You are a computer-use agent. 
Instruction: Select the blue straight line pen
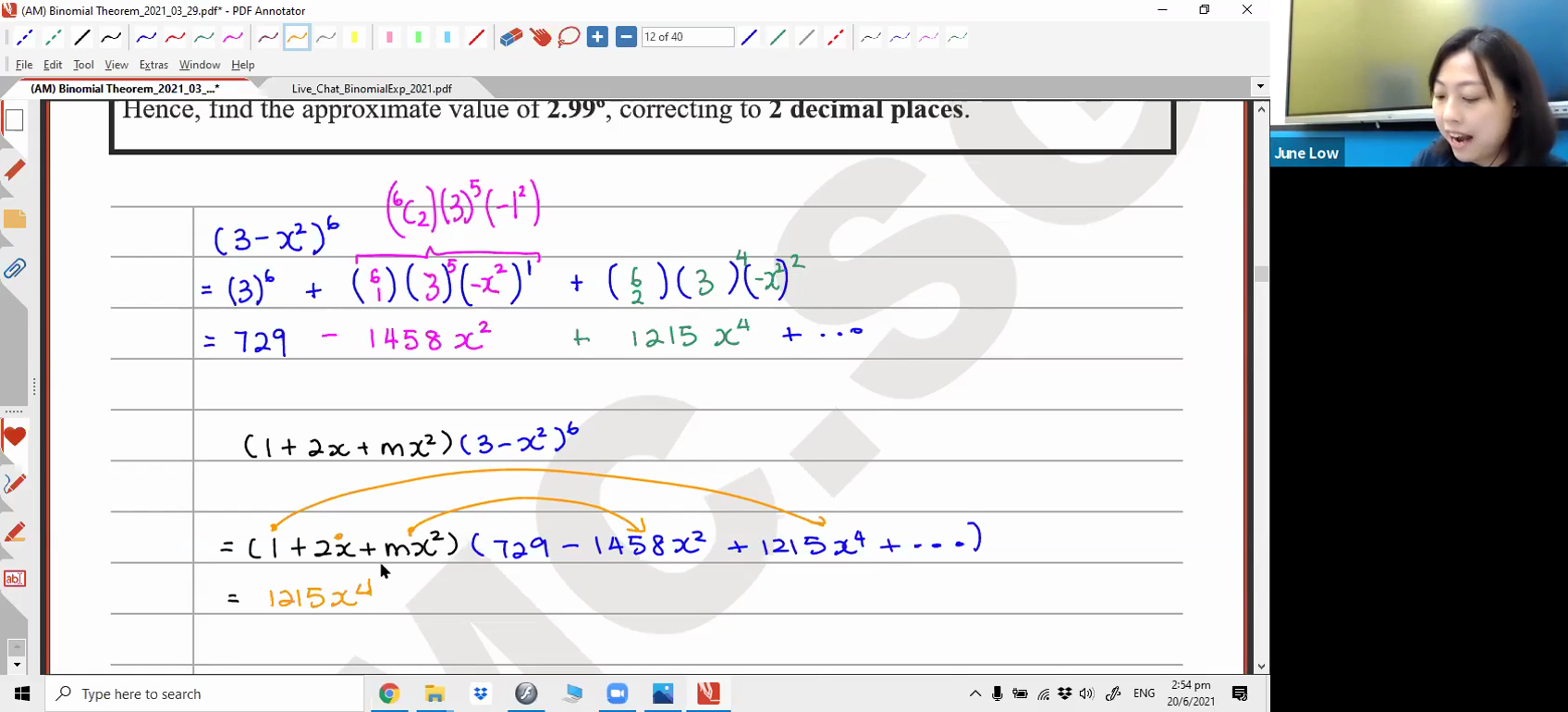750,38
